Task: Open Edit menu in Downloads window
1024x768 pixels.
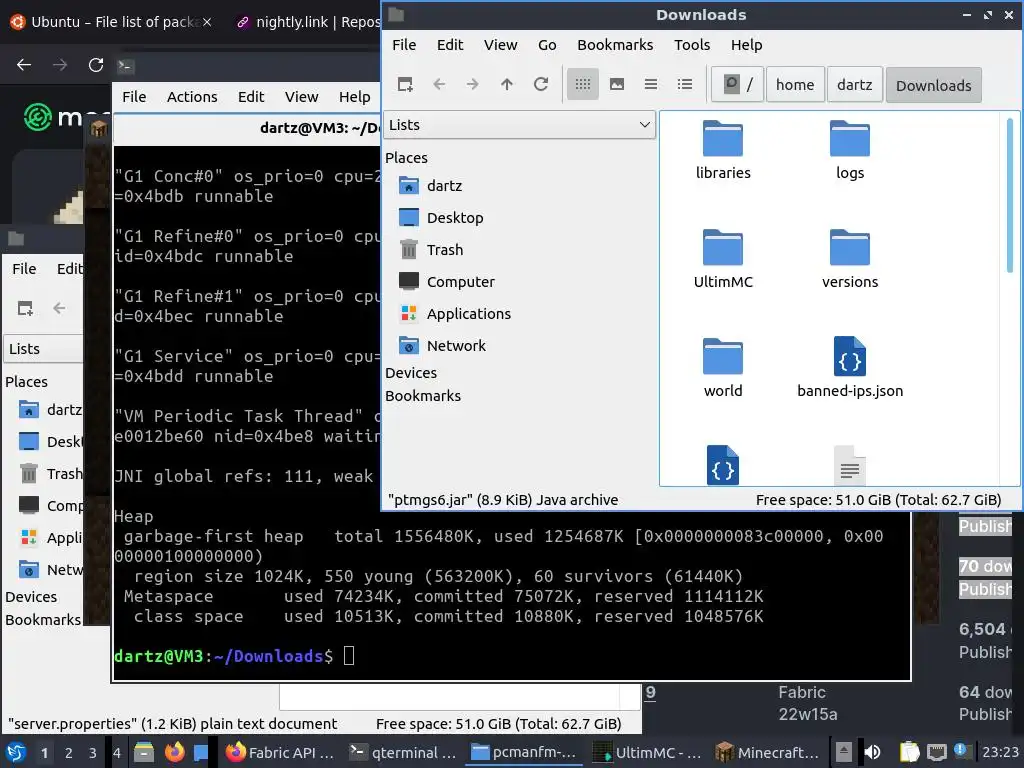Action: 450,45
